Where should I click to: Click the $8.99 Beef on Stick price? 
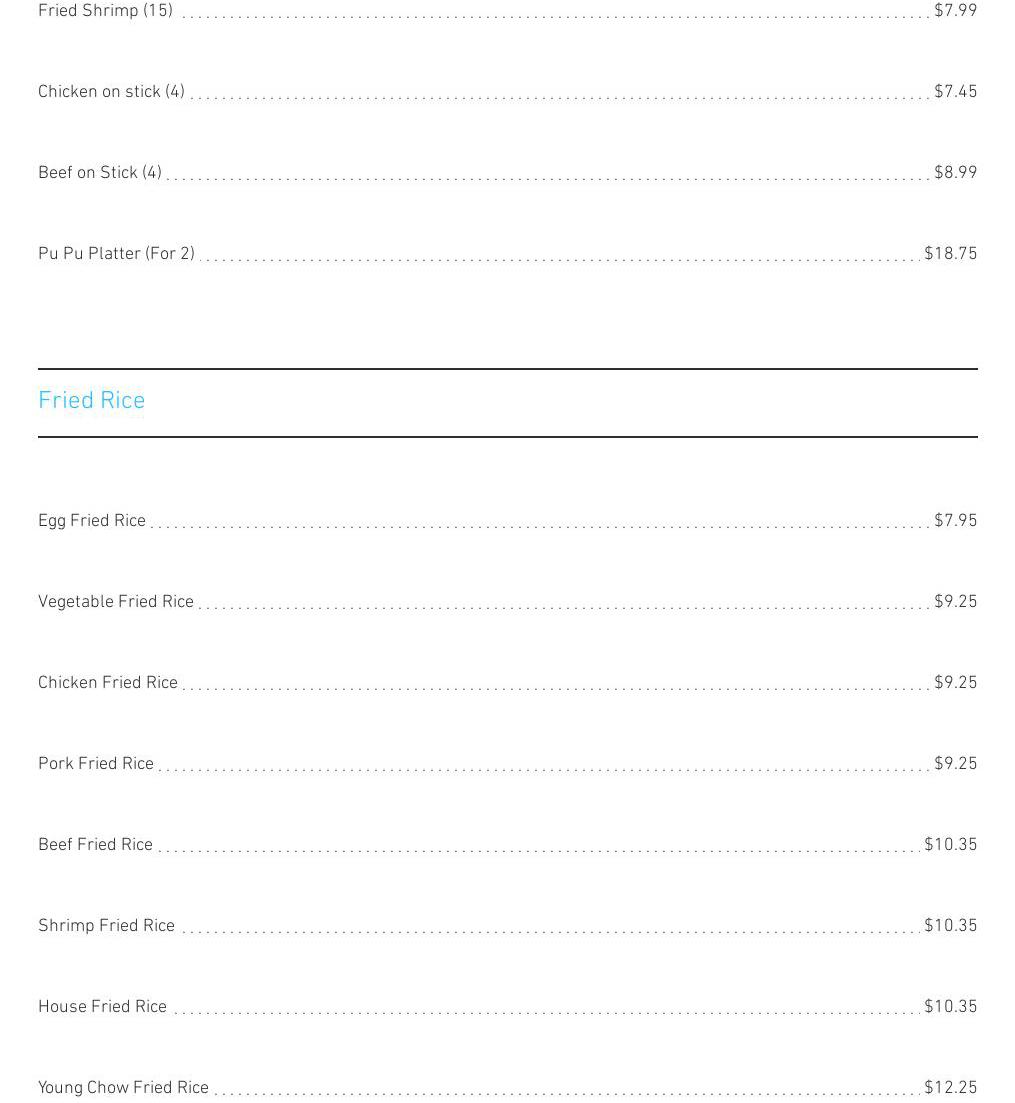[955, 173]
